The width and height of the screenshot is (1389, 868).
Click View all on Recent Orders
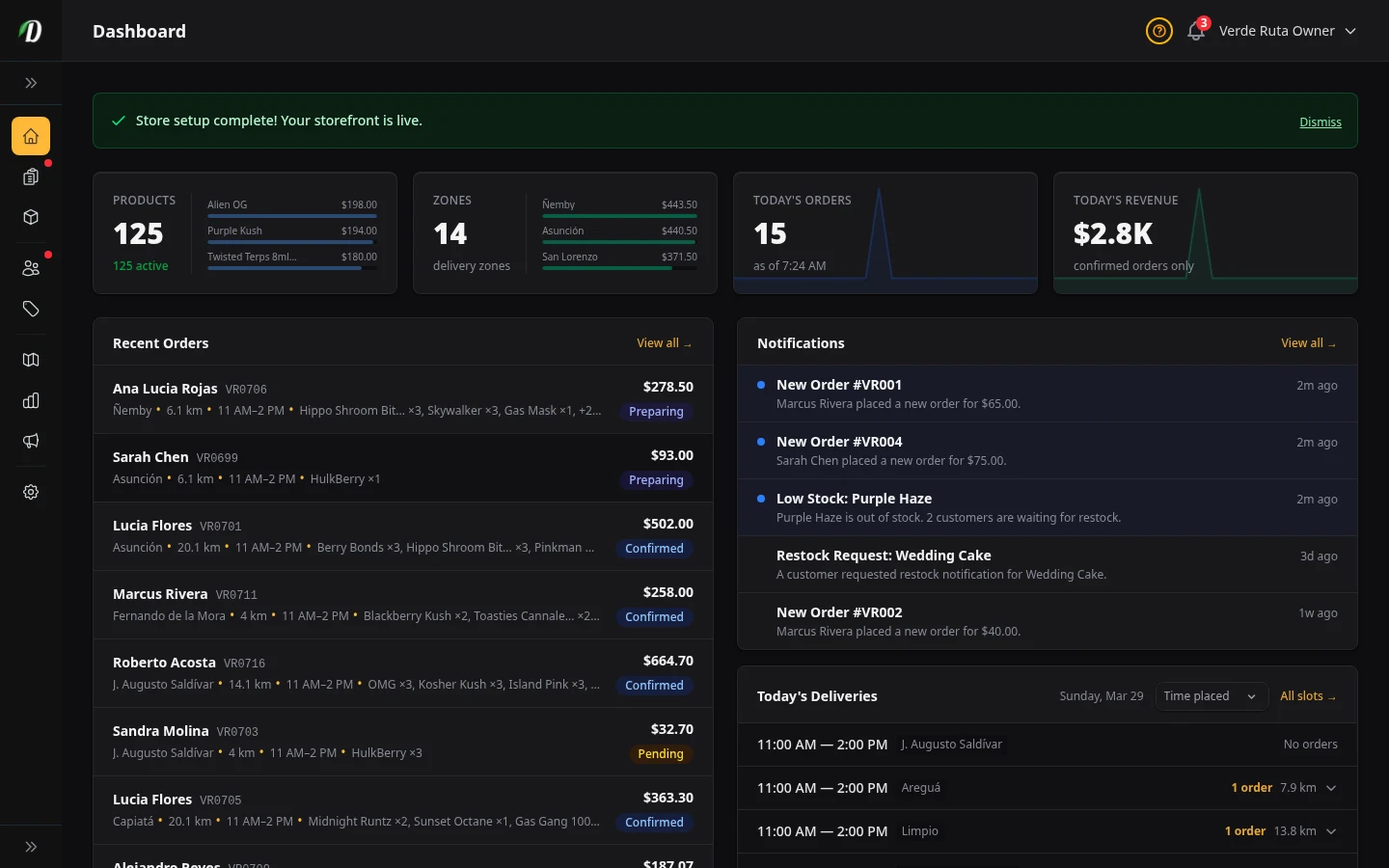tap(664, 342)
